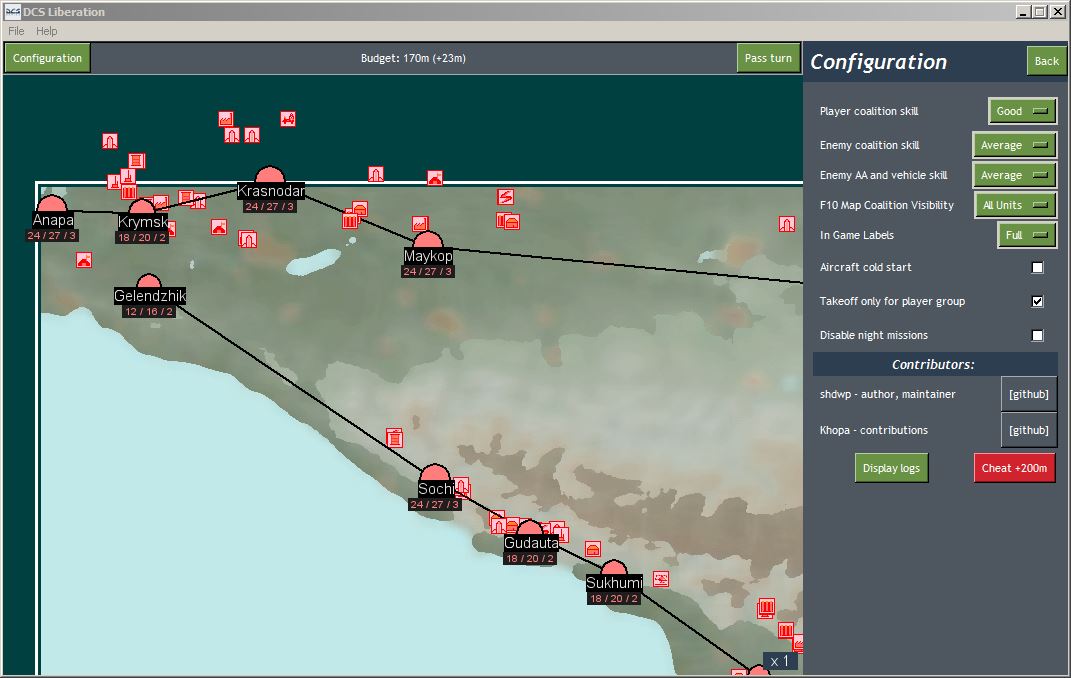This screenshot has height=678, width=1071.
Task: Click the flag tent icon on map's top border
Action: tap(434, 178)
